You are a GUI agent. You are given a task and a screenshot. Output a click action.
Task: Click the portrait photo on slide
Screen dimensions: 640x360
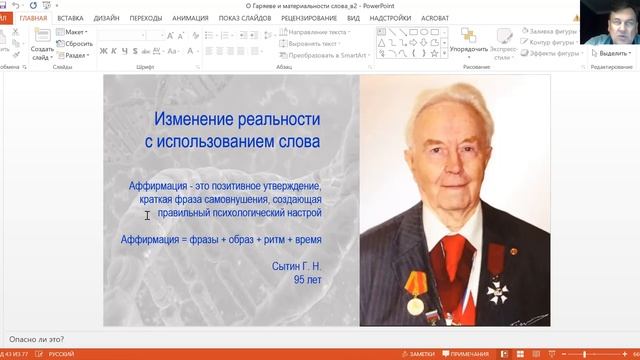pyautogui.click(x=455, y=200)
